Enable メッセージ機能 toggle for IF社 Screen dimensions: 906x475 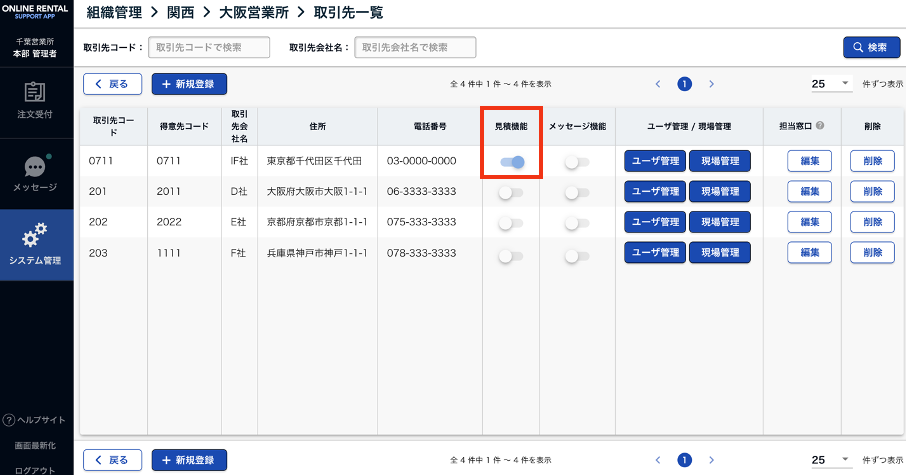576,161
